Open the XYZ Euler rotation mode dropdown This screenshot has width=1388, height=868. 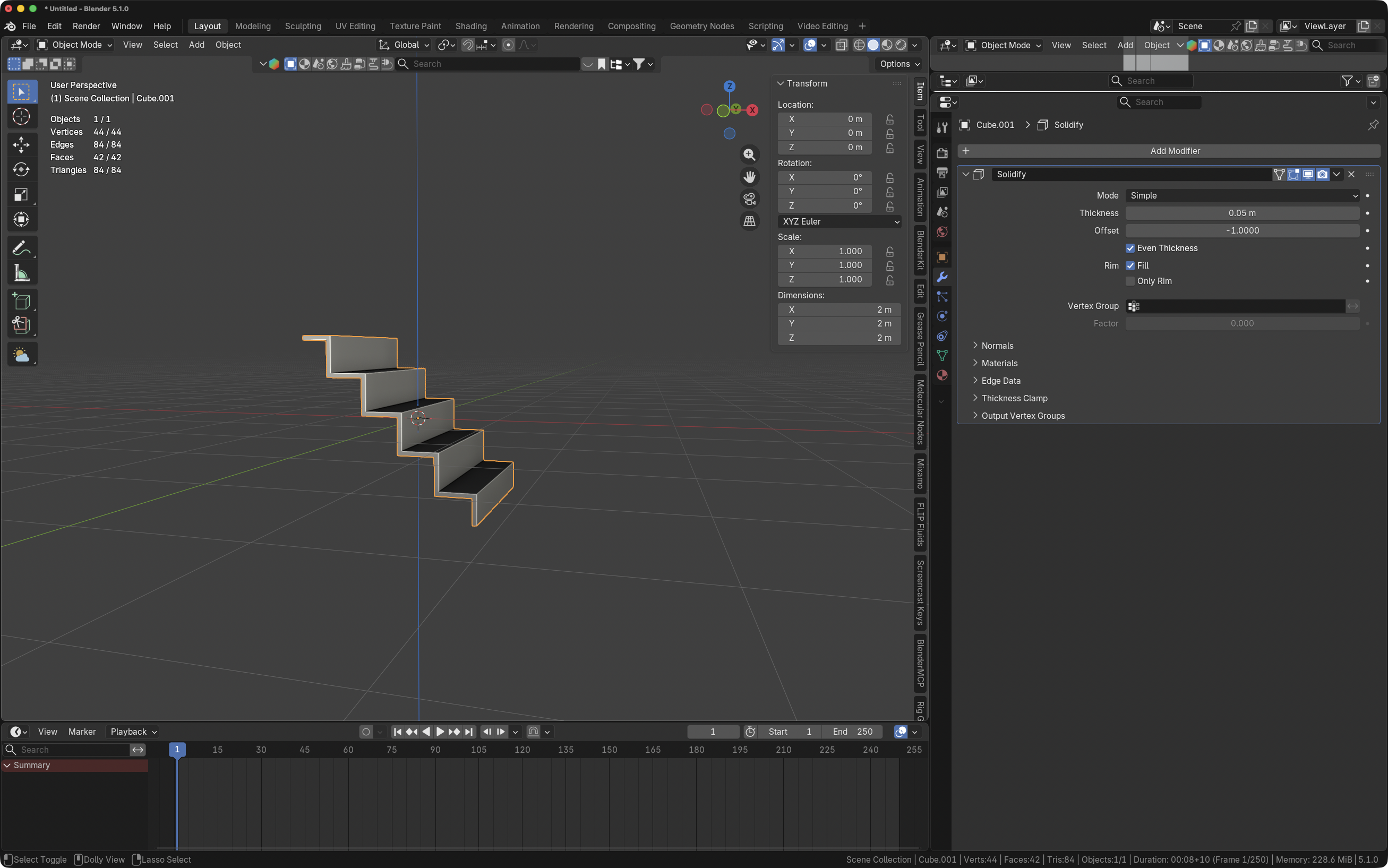tap(839, 221)
